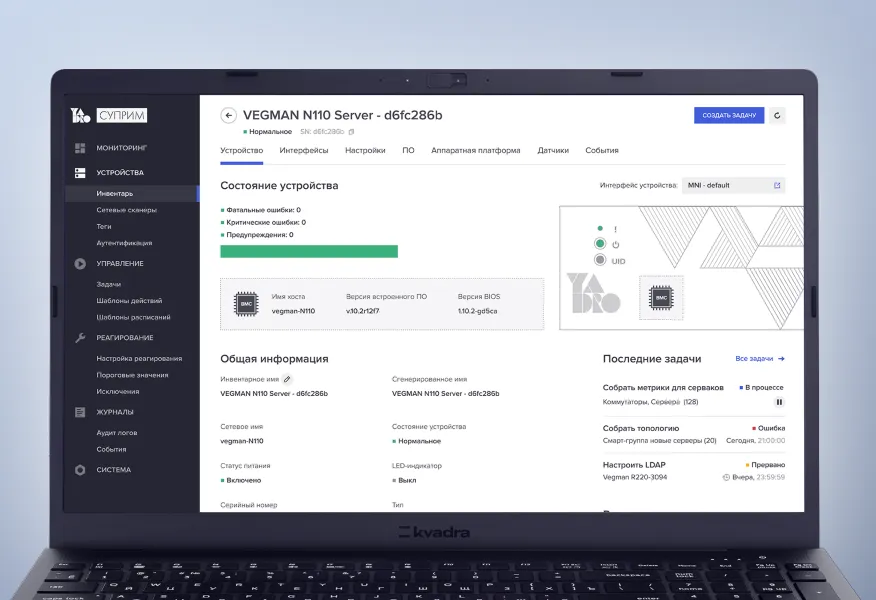Viewport: 876px width, 600px height.
Task: Click the arrow next to Все задачи
Action: click(x=781, y=359)
